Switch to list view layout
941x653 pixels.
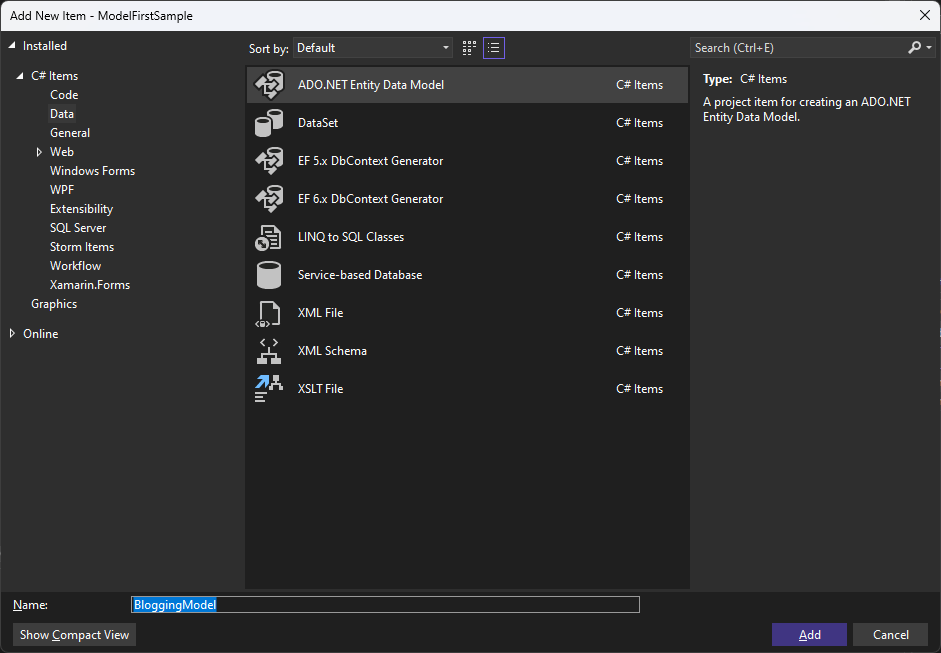click(494, 48)
